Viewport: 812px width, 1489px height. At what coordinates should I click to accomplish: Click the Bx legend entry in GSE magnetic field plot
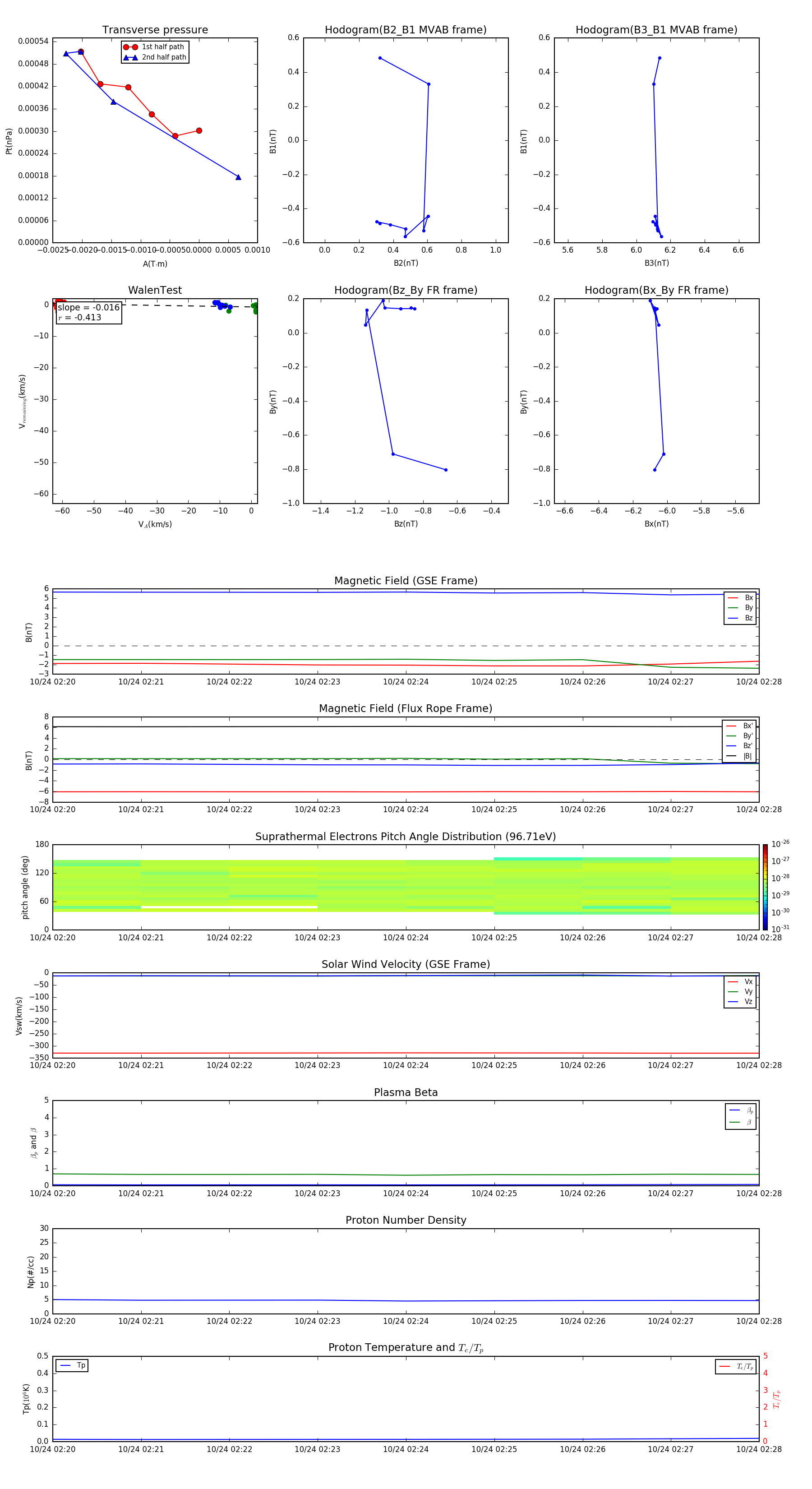coord(740,598)
